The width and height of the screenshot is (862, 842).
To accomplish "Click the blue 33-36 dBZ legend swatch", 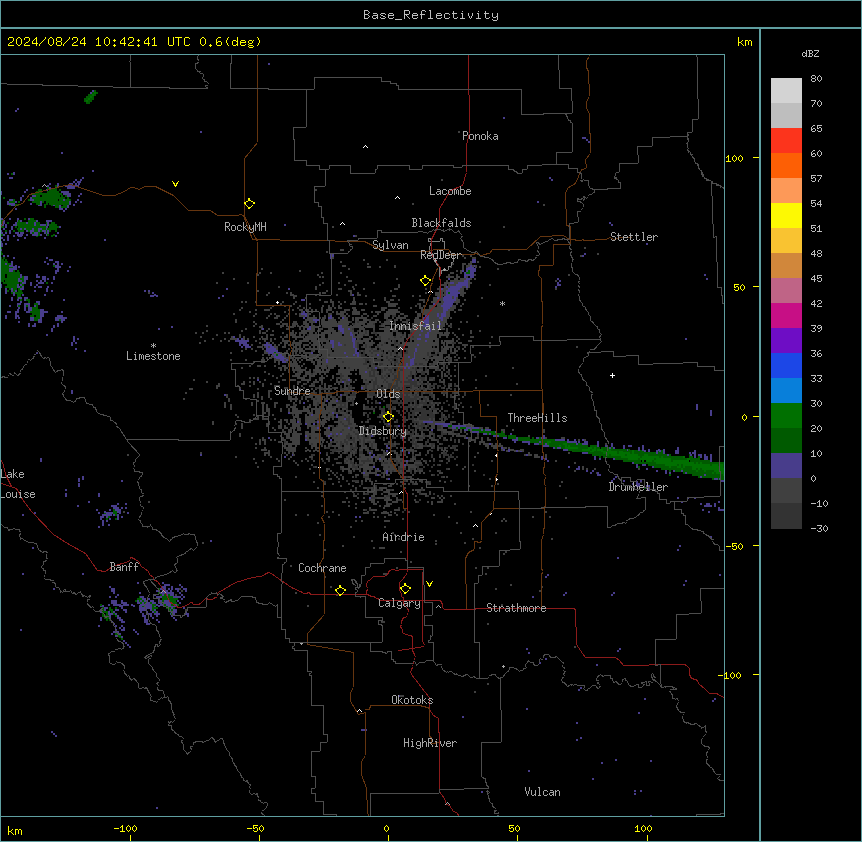I will (786, 365).
